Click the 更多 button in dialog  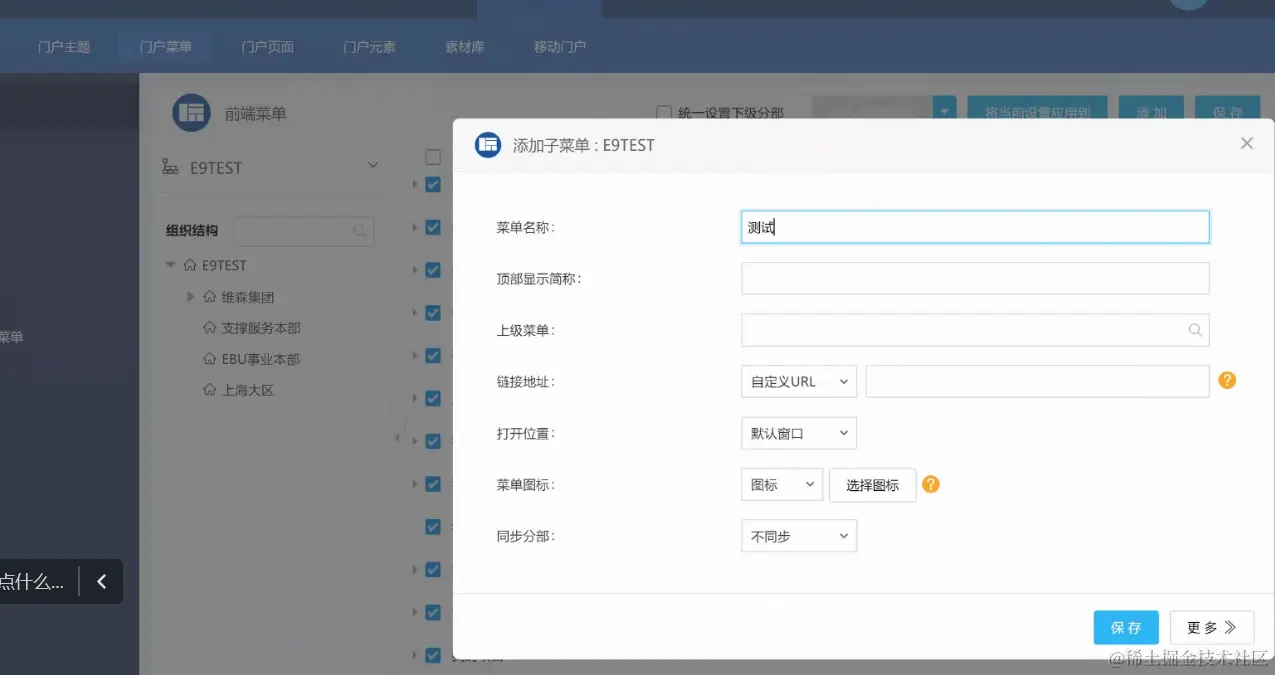tap(1212, 627)
